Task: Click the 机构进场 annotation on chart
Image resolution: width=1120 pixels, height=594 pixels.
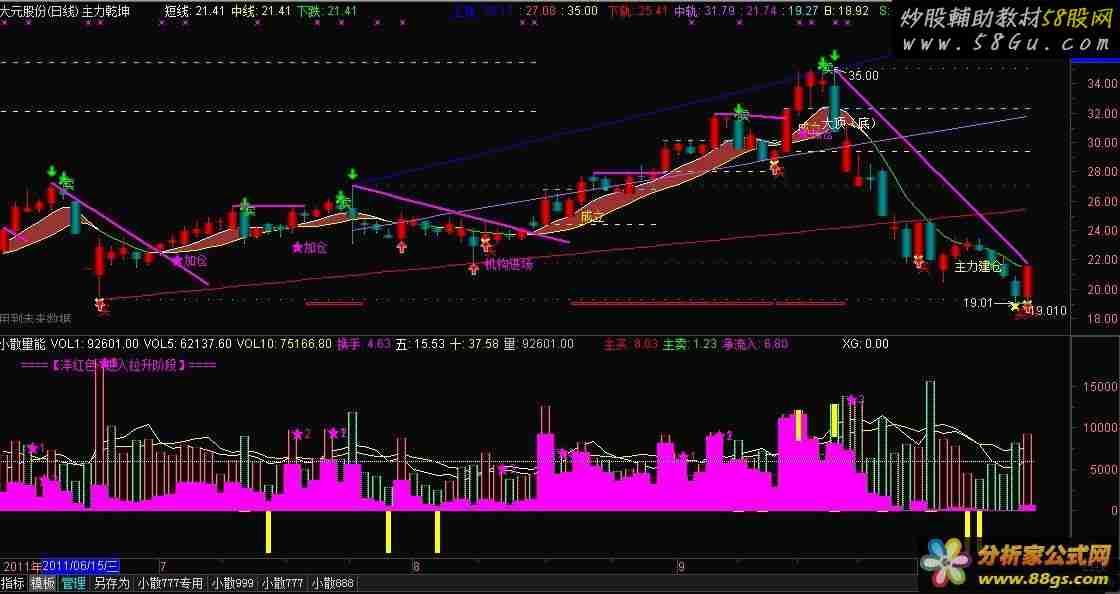Action: tap(509, 264)
